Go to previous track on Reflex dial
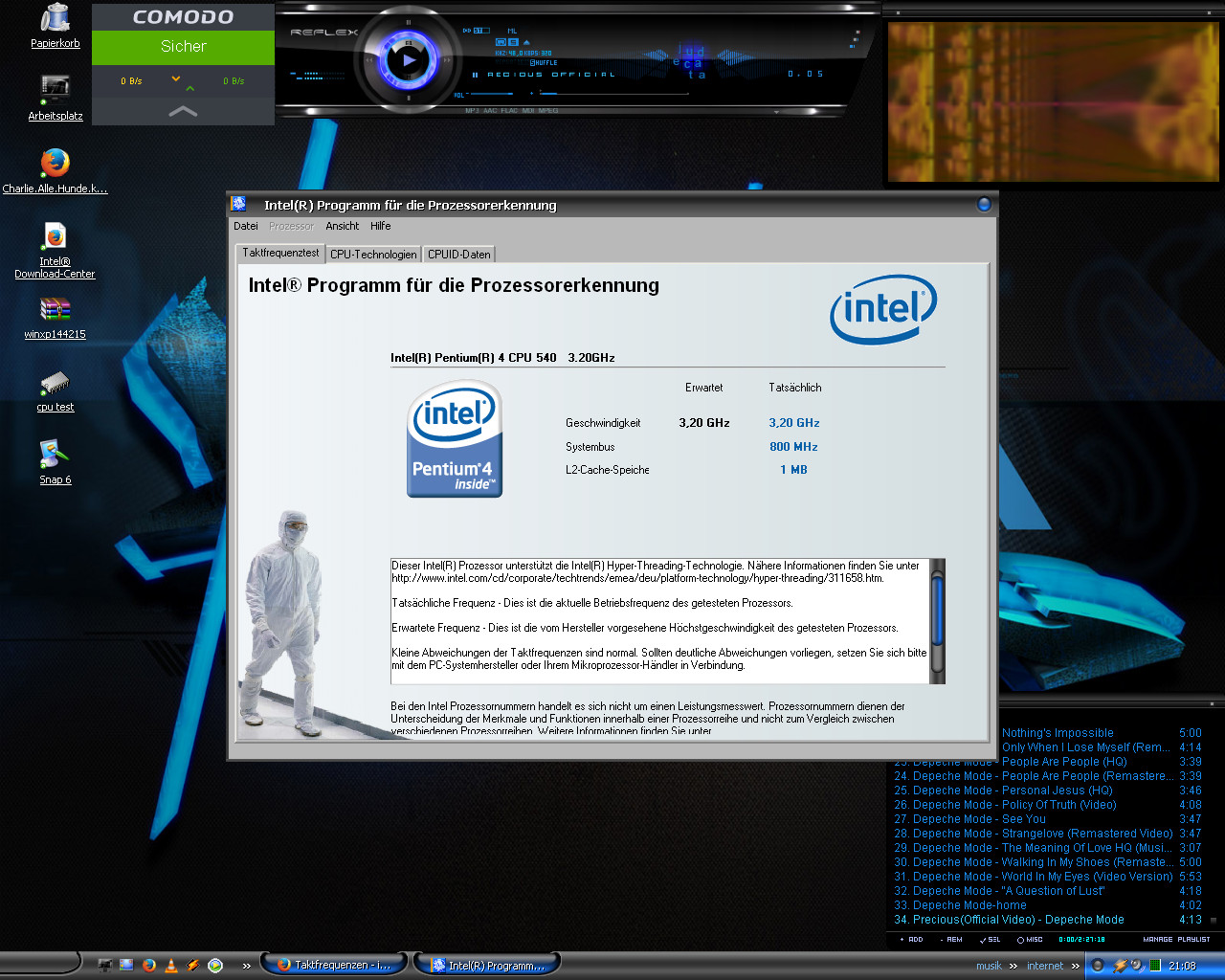Viewport: 1225px width, 980px height. [x=368, y=60]
